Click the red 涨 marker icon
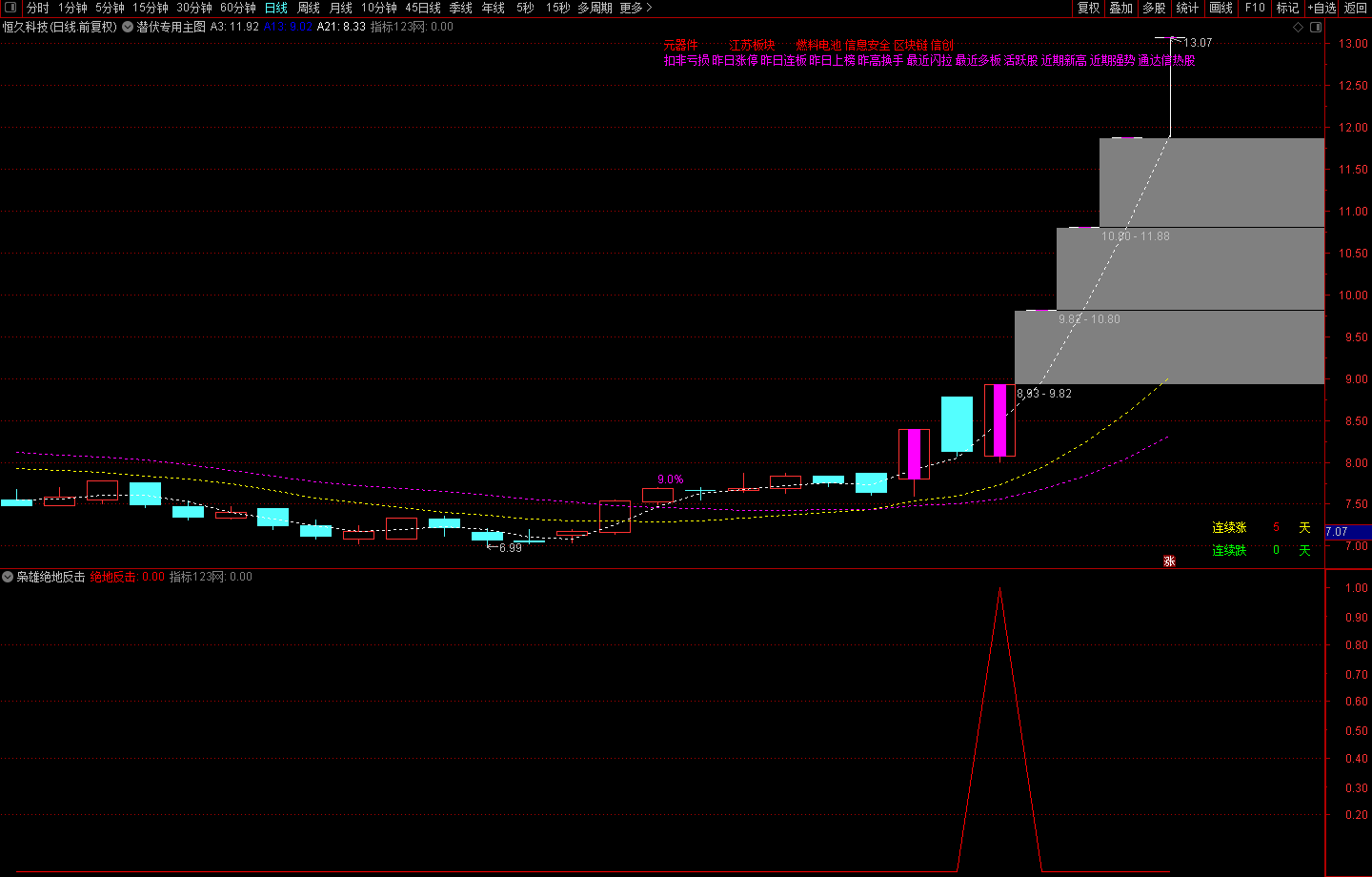This screenshot has height=877, width=1372. coord(1169,561)
